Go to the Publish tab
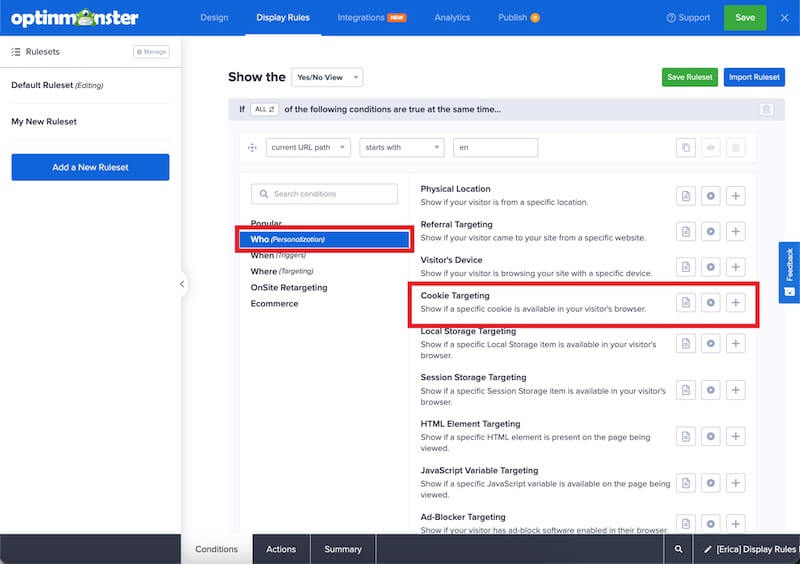Image resolution: width=800 pixels, height=564 pixels. tap(518, 17)
